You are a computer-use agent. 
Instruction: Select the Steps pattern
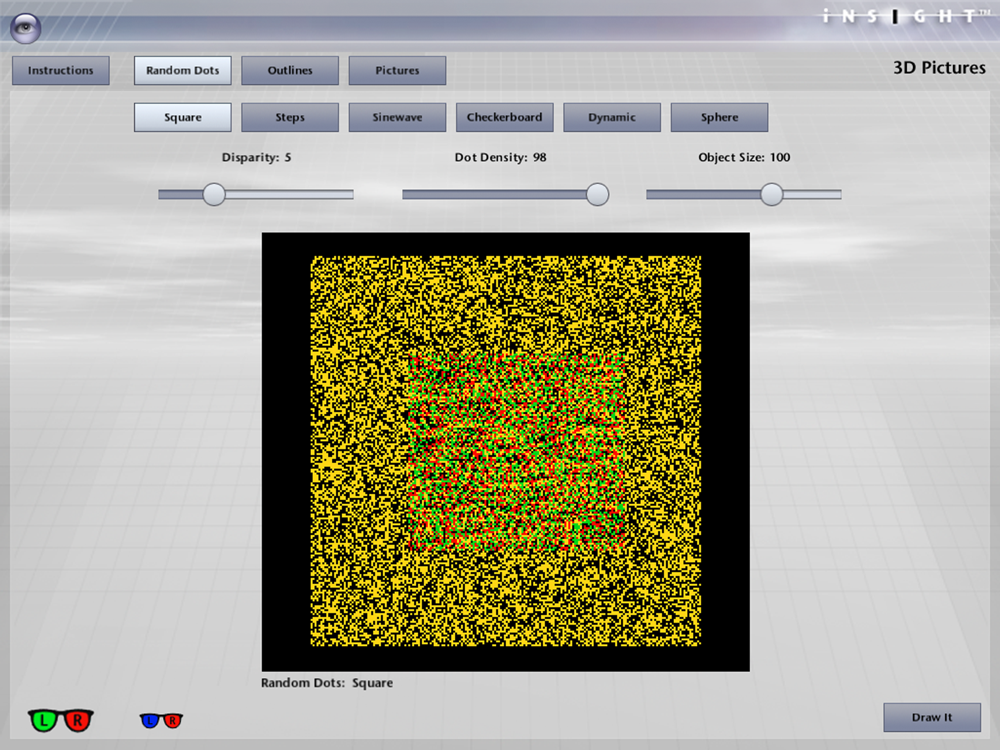tap(290, 117)
